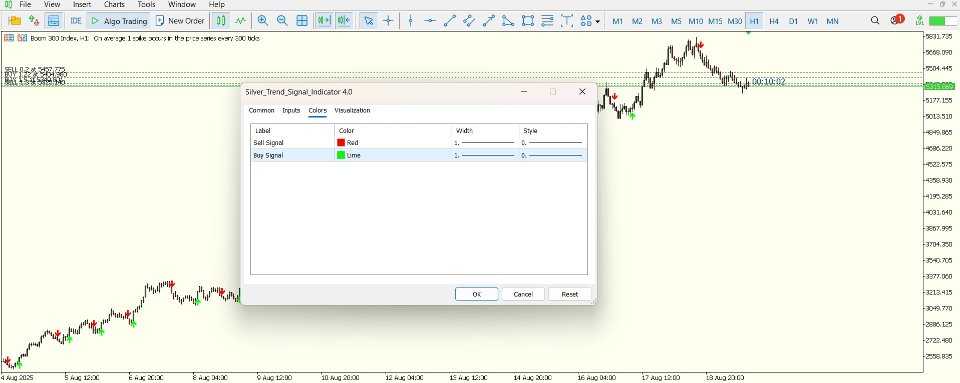The height and width of the screenshot is (383, 960).
Task: Open the objects shapes dropdown arrow
Action: click(598, 21)
